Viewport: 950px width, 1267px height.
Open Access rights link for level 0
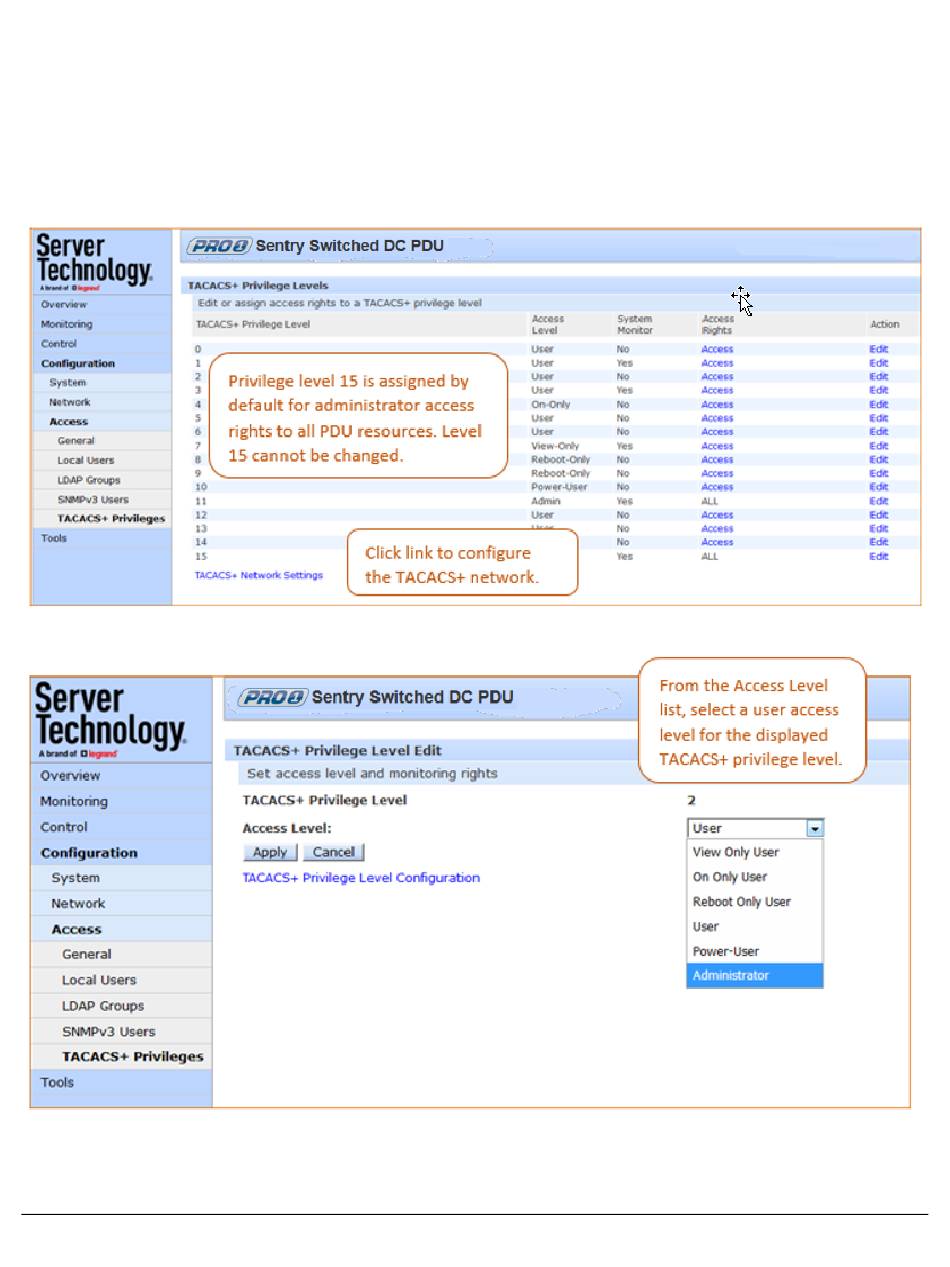717,349
